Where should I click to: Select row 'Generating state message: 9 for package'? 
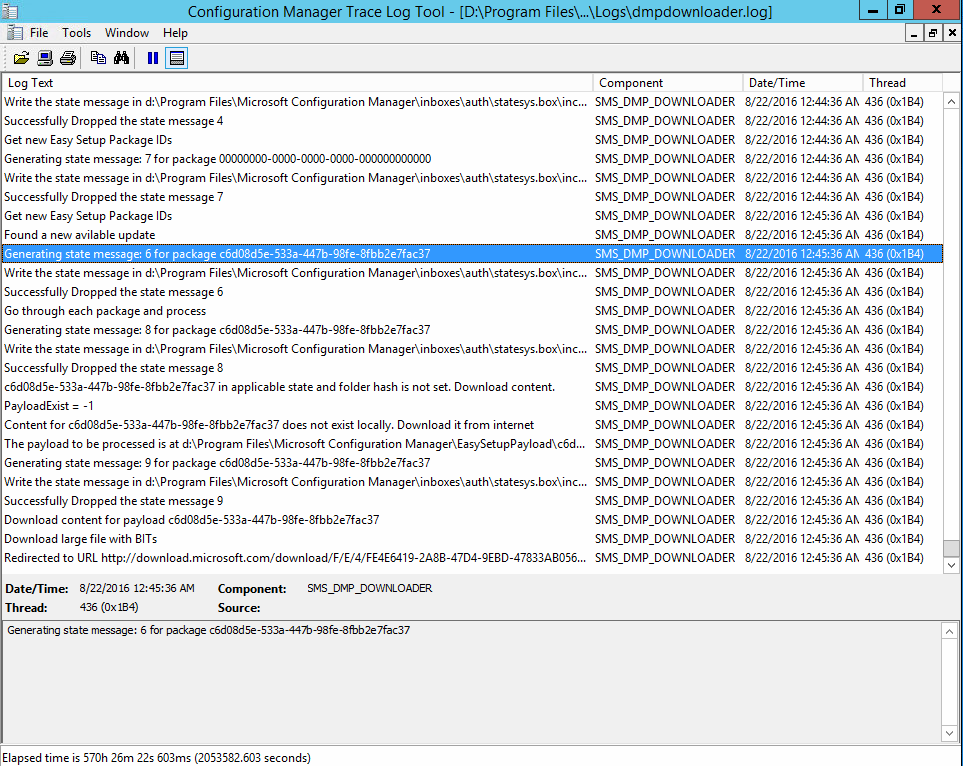[x=472, y=463]
